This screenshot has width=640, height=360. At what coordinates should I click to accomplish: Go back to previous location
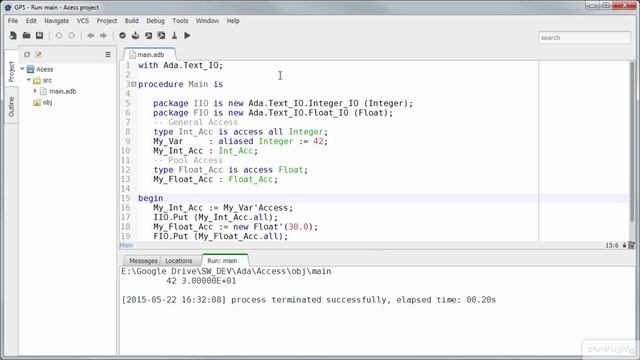(x=91, y=36)
